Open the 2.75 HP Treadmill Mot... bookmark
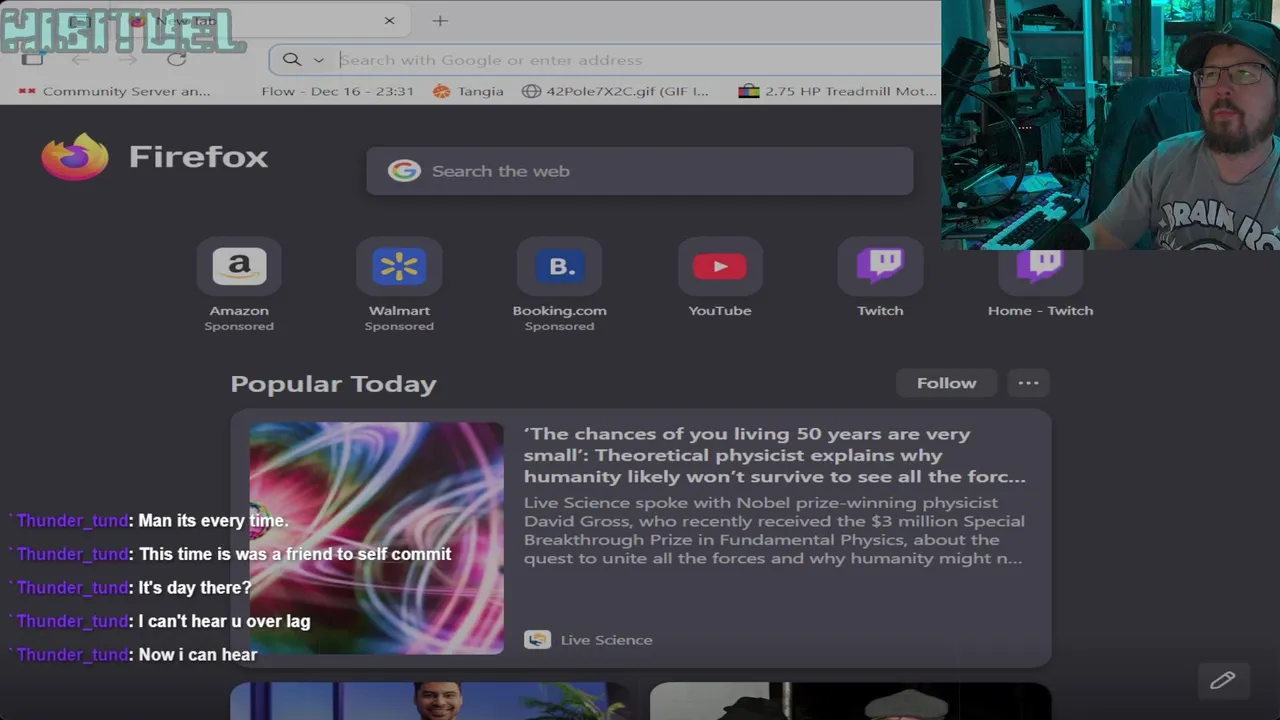 (838, 91)
